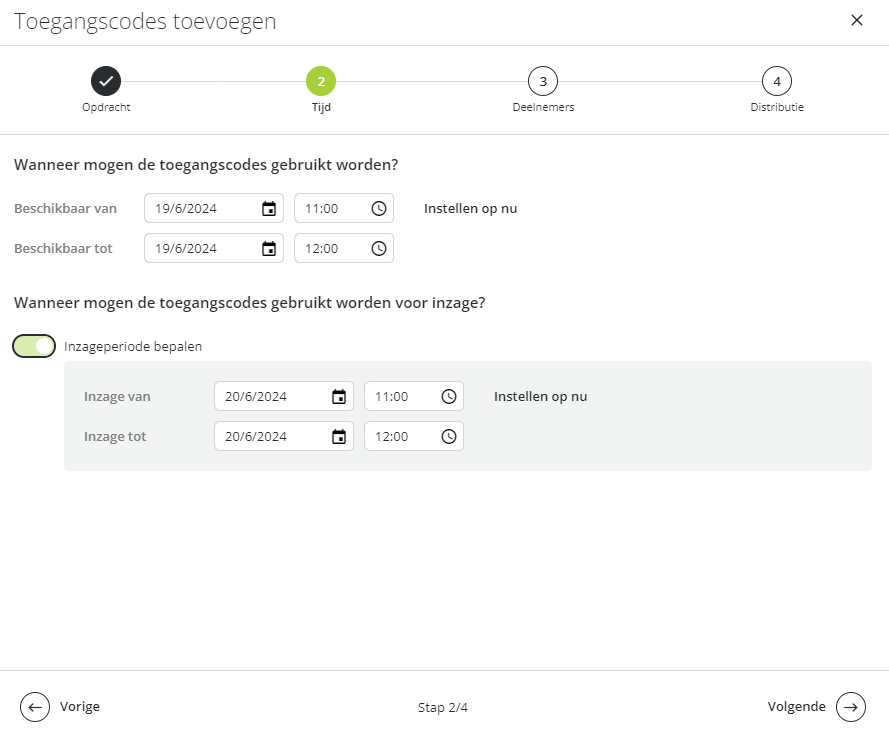889x738 pixels.
Task: Open calendar picker for Beschikbaar van date
Action: click(269, 209)
